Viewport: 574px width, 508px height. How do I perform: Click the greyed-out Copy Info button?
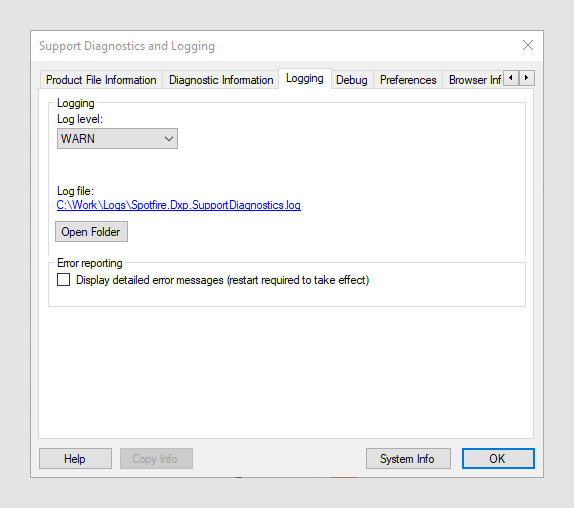click(156, 459)
